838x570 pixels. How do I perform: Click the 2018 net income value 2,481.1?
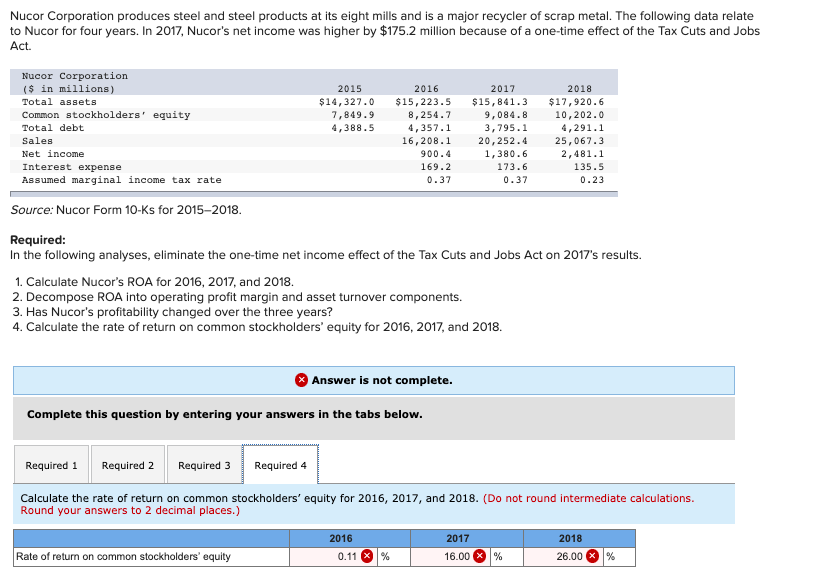tap(583, 154)
